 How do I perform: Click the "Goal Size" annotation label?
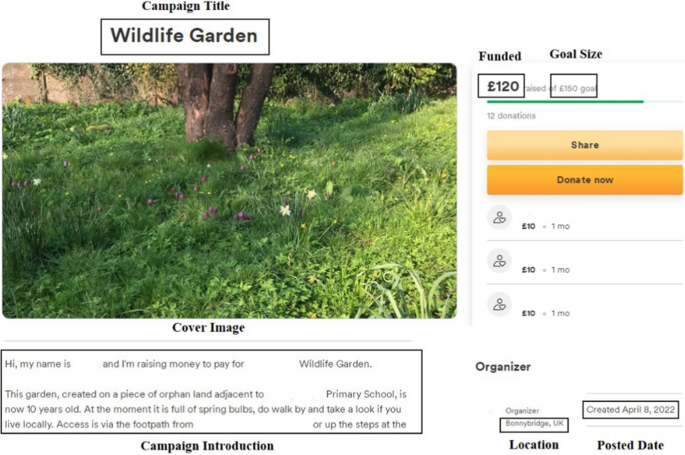576,54
